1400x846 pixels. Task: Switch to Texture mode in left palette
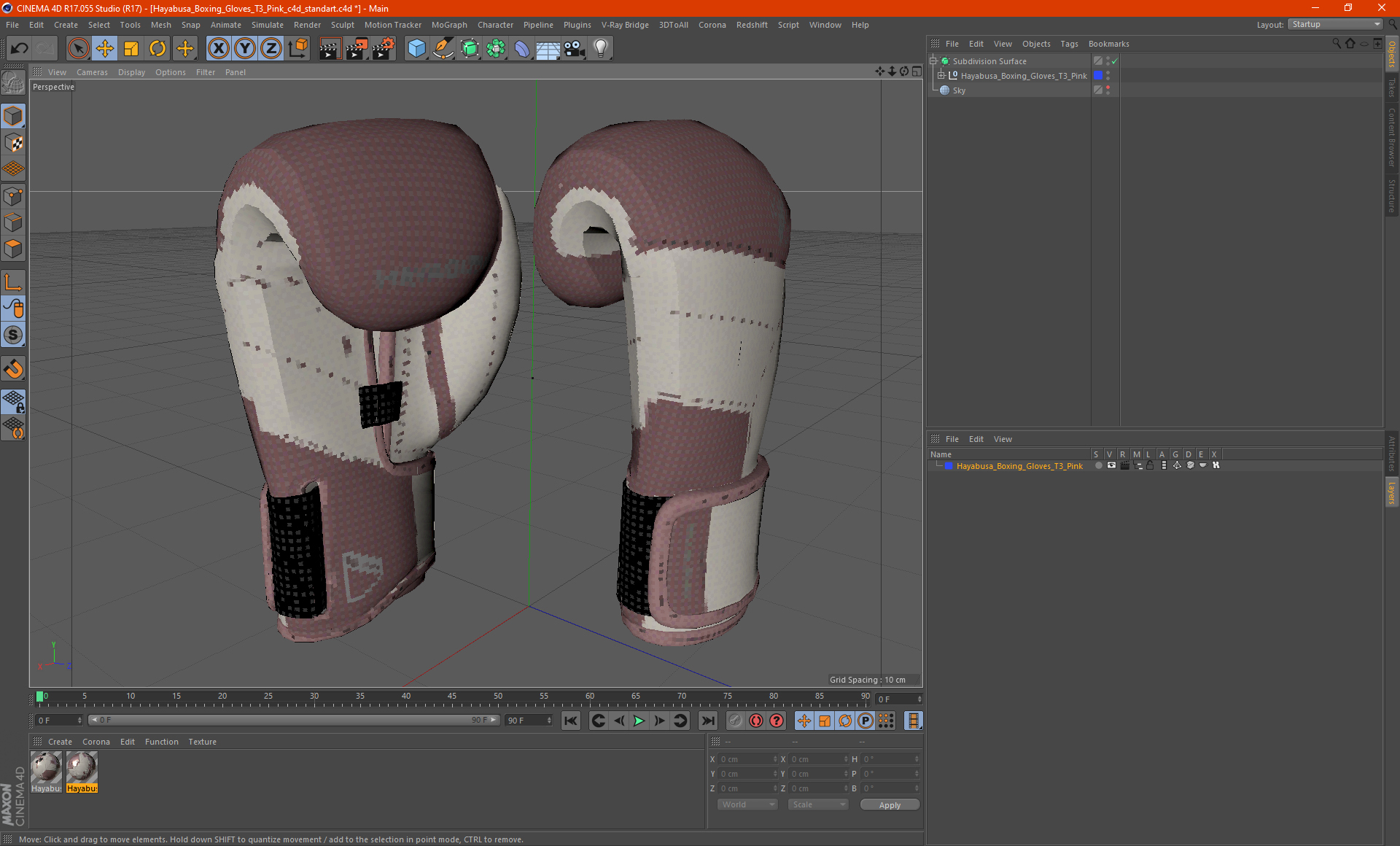[x=13, y=143]
